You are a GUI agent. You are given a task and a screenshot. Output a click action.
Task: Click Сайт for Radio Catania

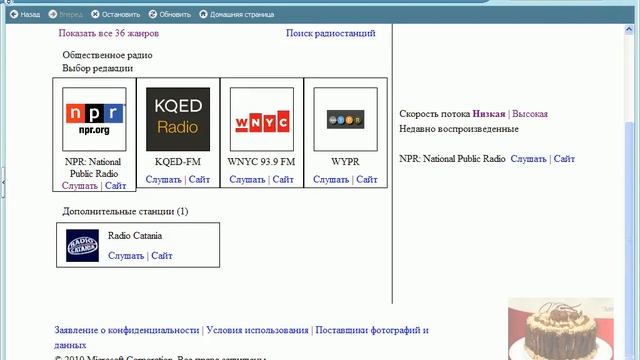click(162, 256)
